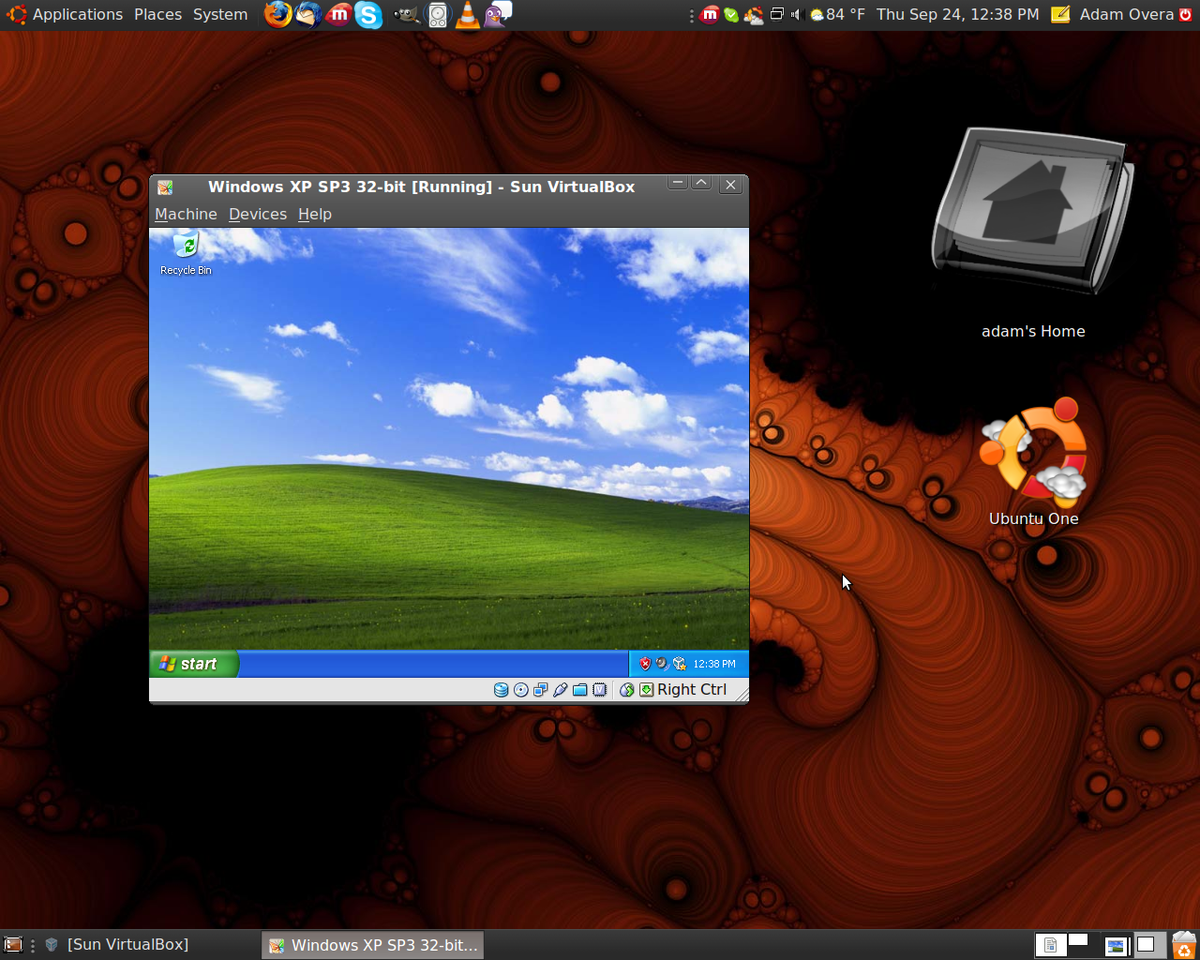Launch Firefox from the top panel
Image resolution: width=1200 pixels, height=960 pixels.
tap(277, 15)
